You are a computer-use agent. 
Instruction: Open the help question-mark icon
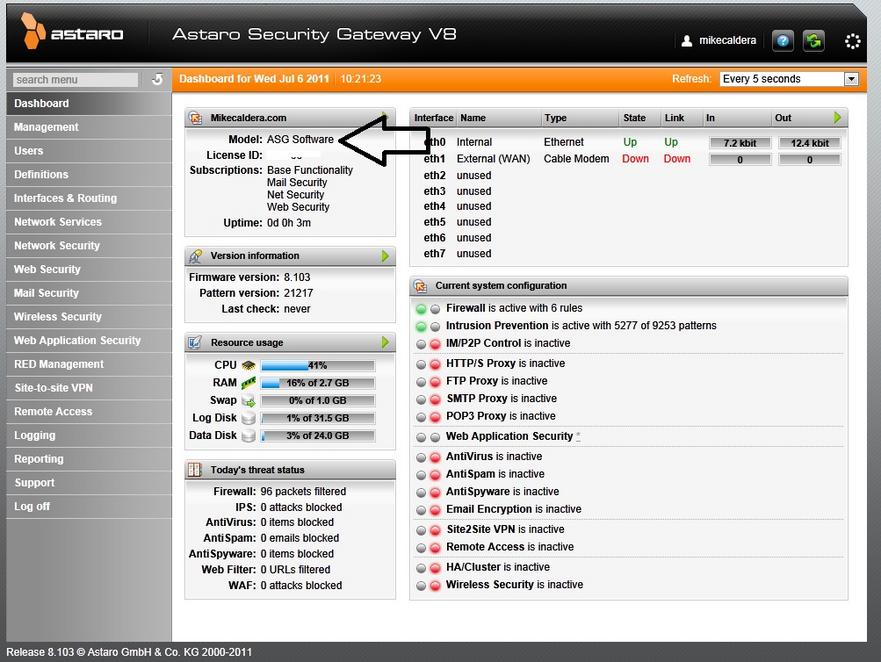[783, 40]
